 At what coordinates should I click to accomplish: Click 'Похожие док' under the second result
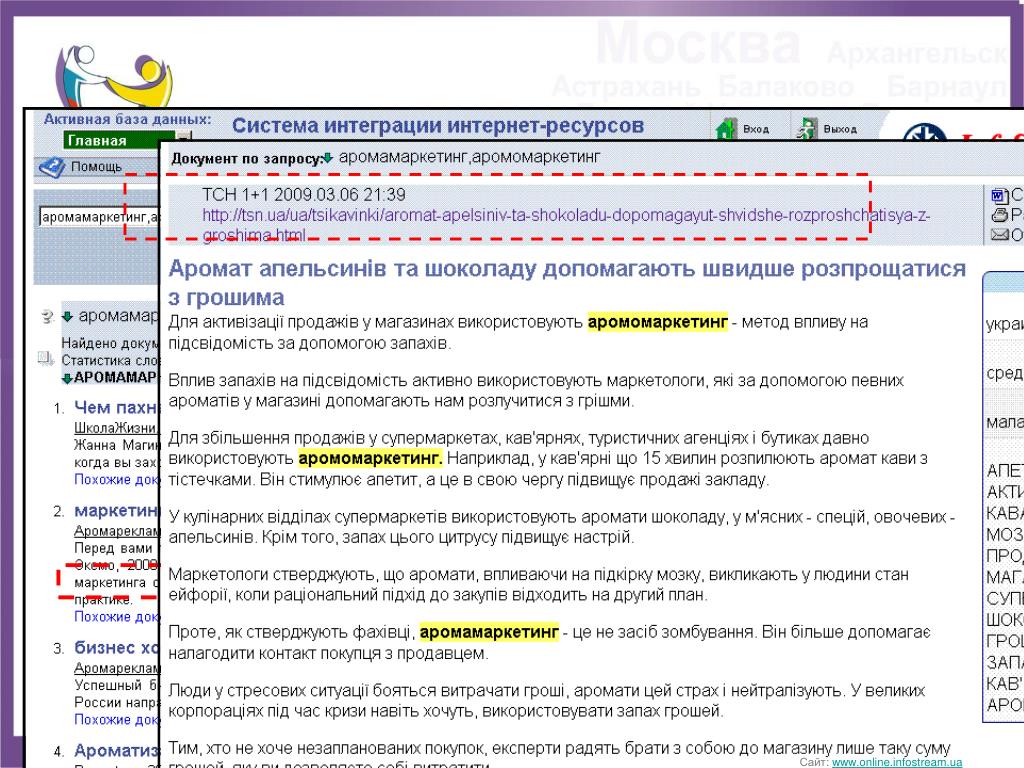(116, 616)
